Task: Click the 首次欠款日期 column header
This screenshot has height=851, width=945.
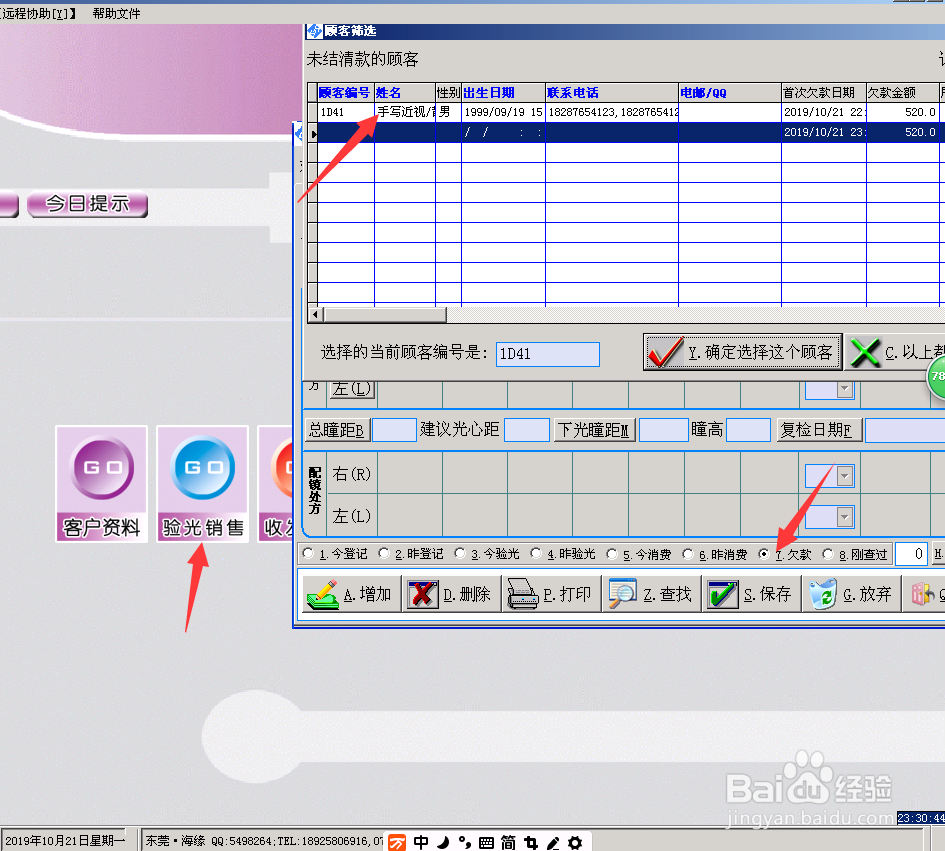Action: tap(823, 93)
